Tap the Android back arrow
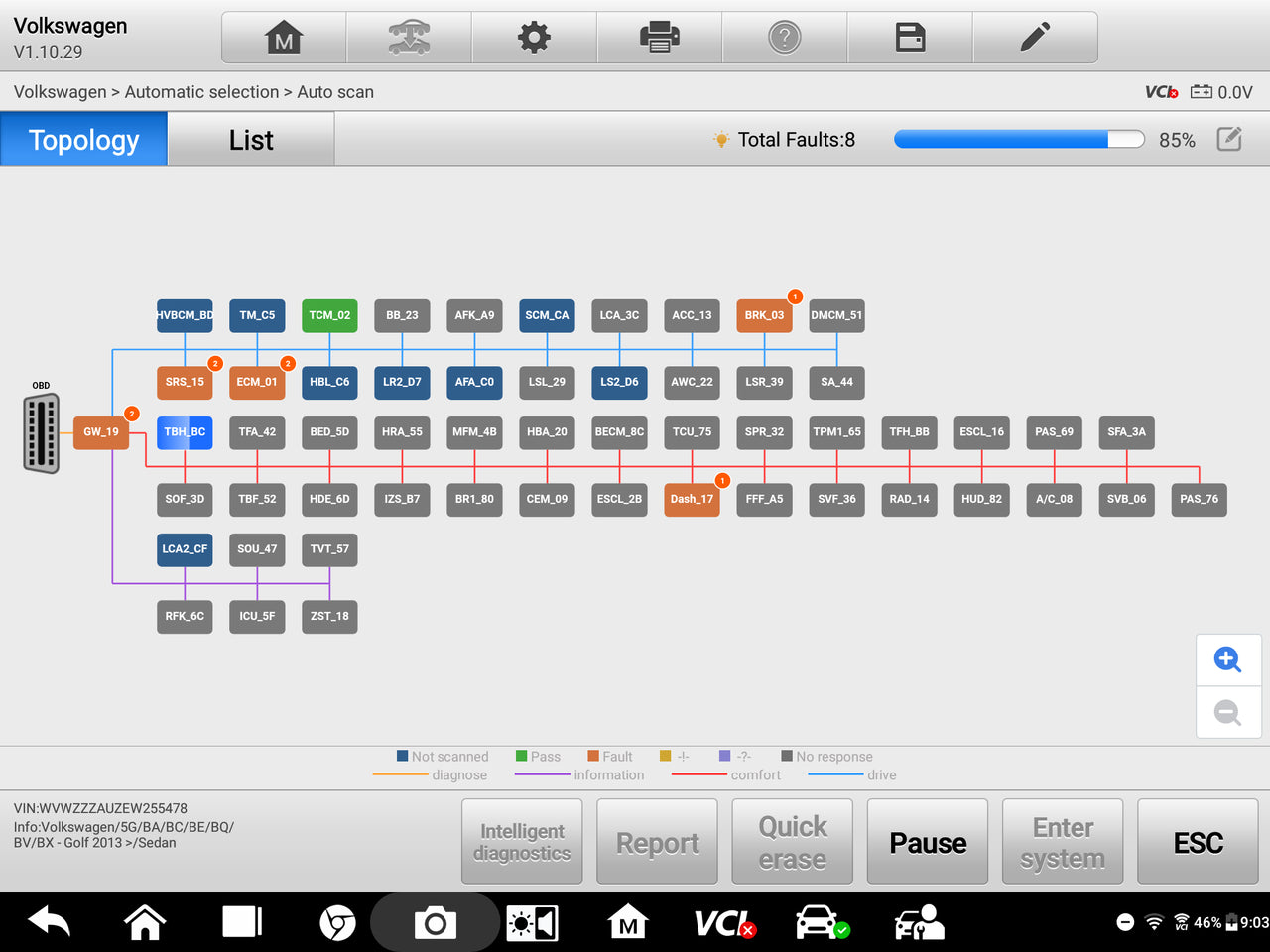Screen dimensions: 1270x952 tap(50, 923)
